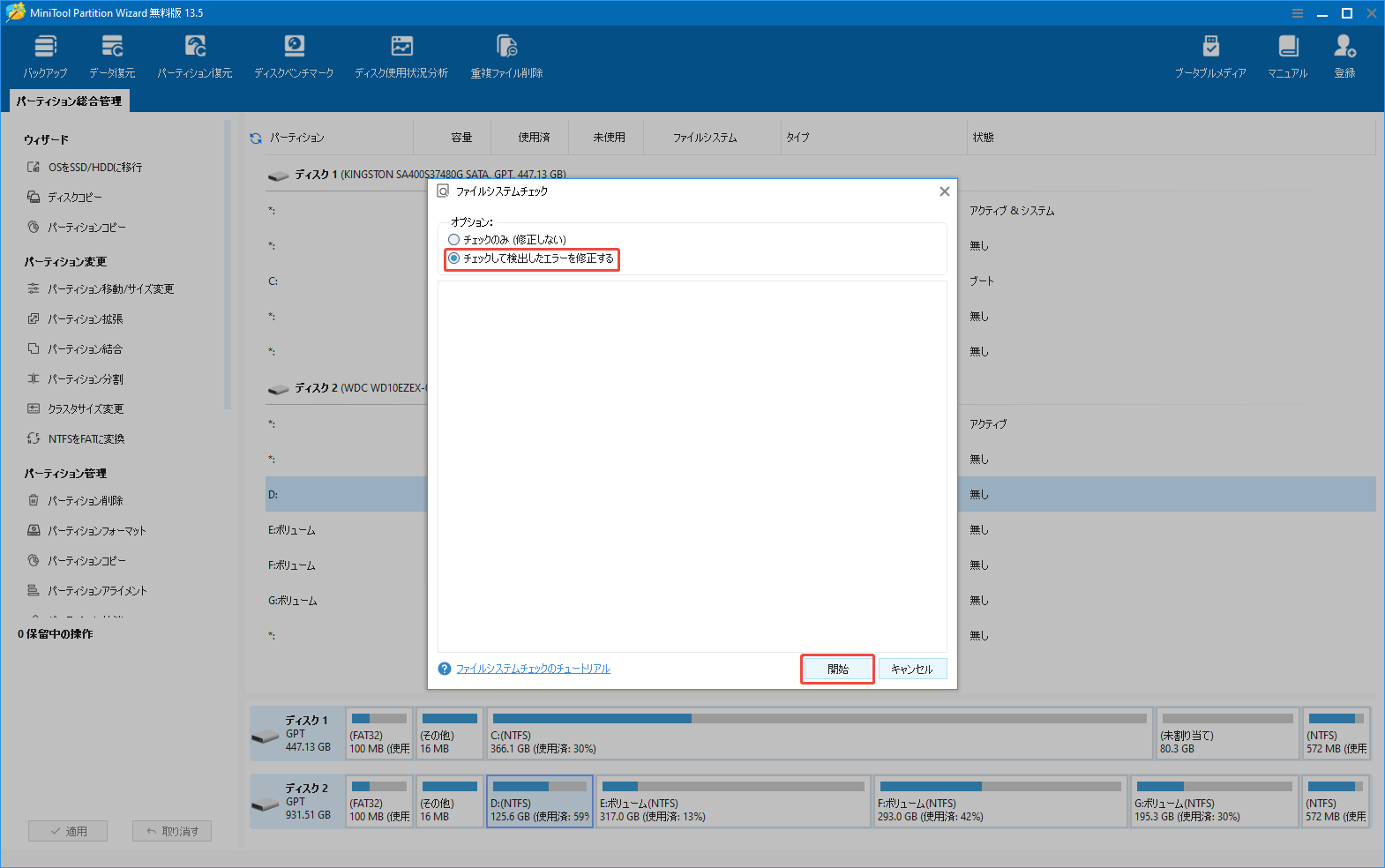Open the hamburger menu in the title bar
The width and height of the screenshot is (1385, 868).
point(1298,13)
